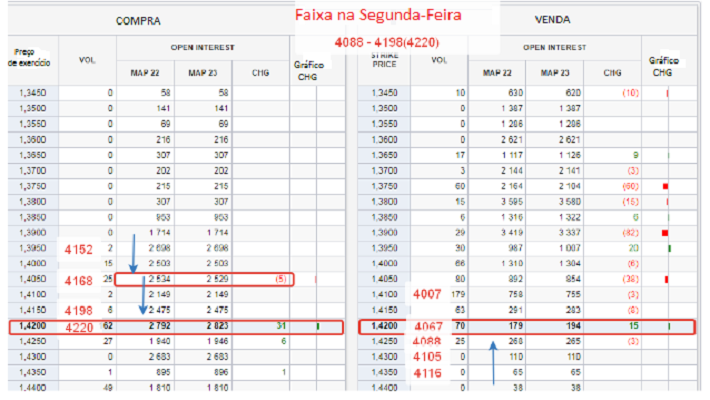Click the red CHG bar in VENDA row 1,3900
This screenshot has width=710, height=400.
coord(664,233)
